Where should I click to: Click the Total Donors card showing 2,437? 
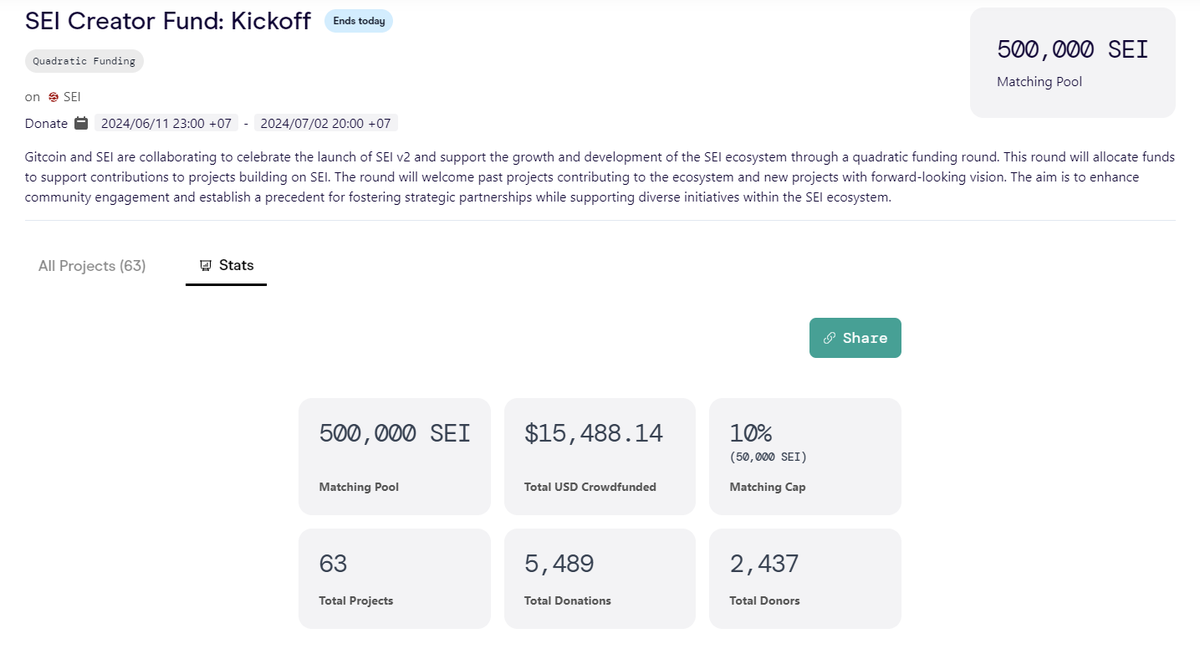coord(805,578)
